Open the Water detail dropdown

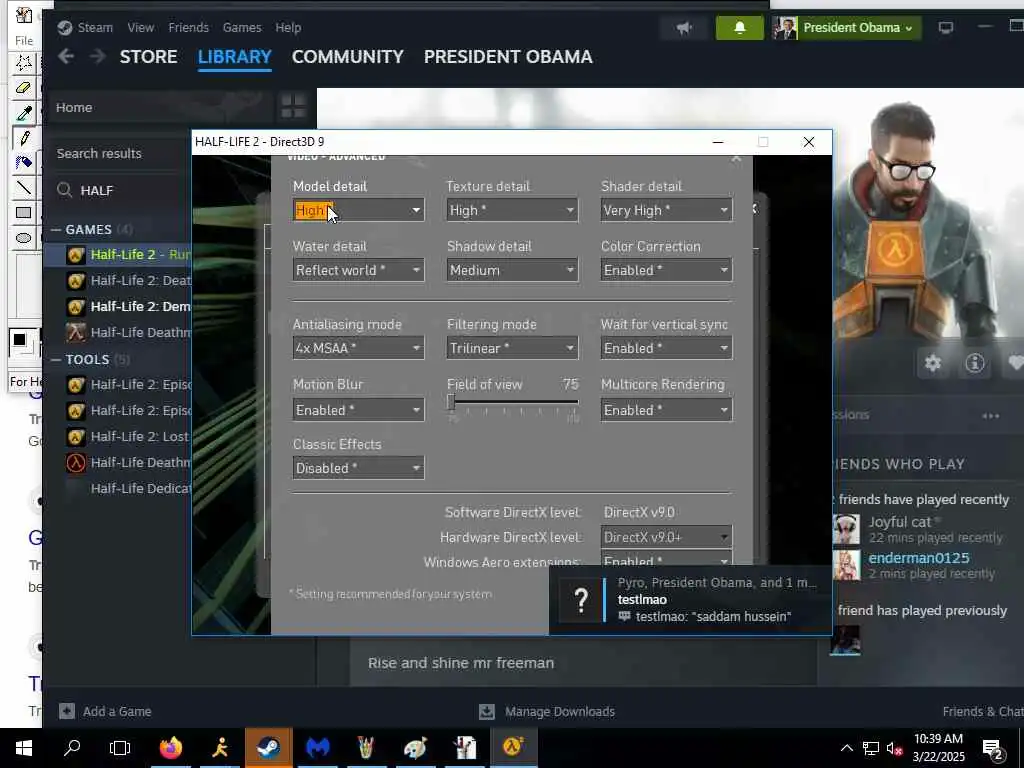358,270
